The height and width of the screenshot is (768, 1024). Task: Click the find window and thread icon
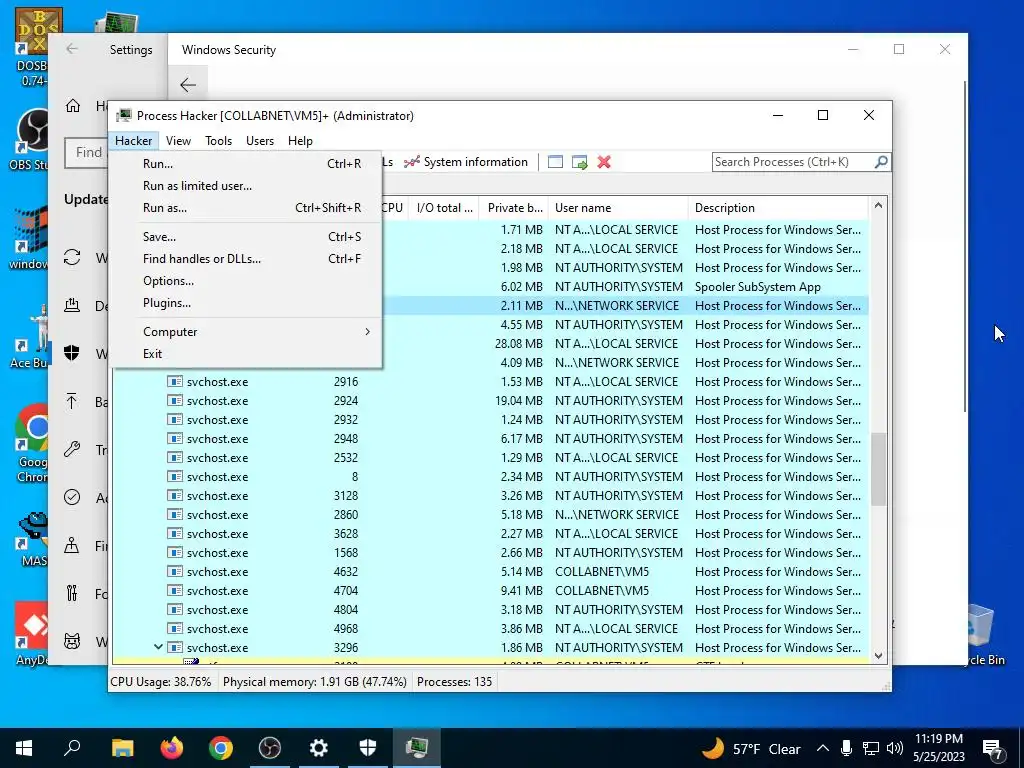[579, 162]
